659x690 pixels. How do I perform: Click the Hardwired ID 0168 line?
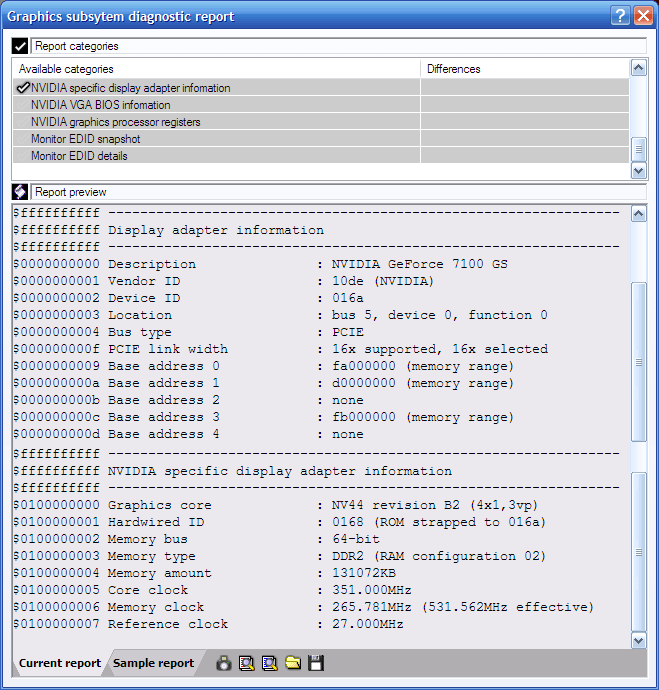[x=280, y=522]
